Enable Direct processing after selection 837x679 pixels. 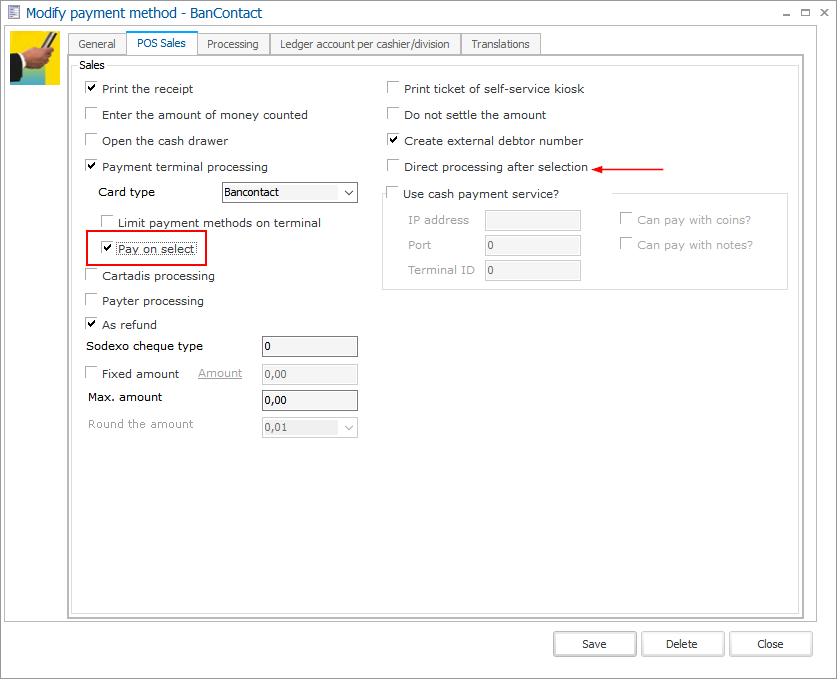coord(394,167)
